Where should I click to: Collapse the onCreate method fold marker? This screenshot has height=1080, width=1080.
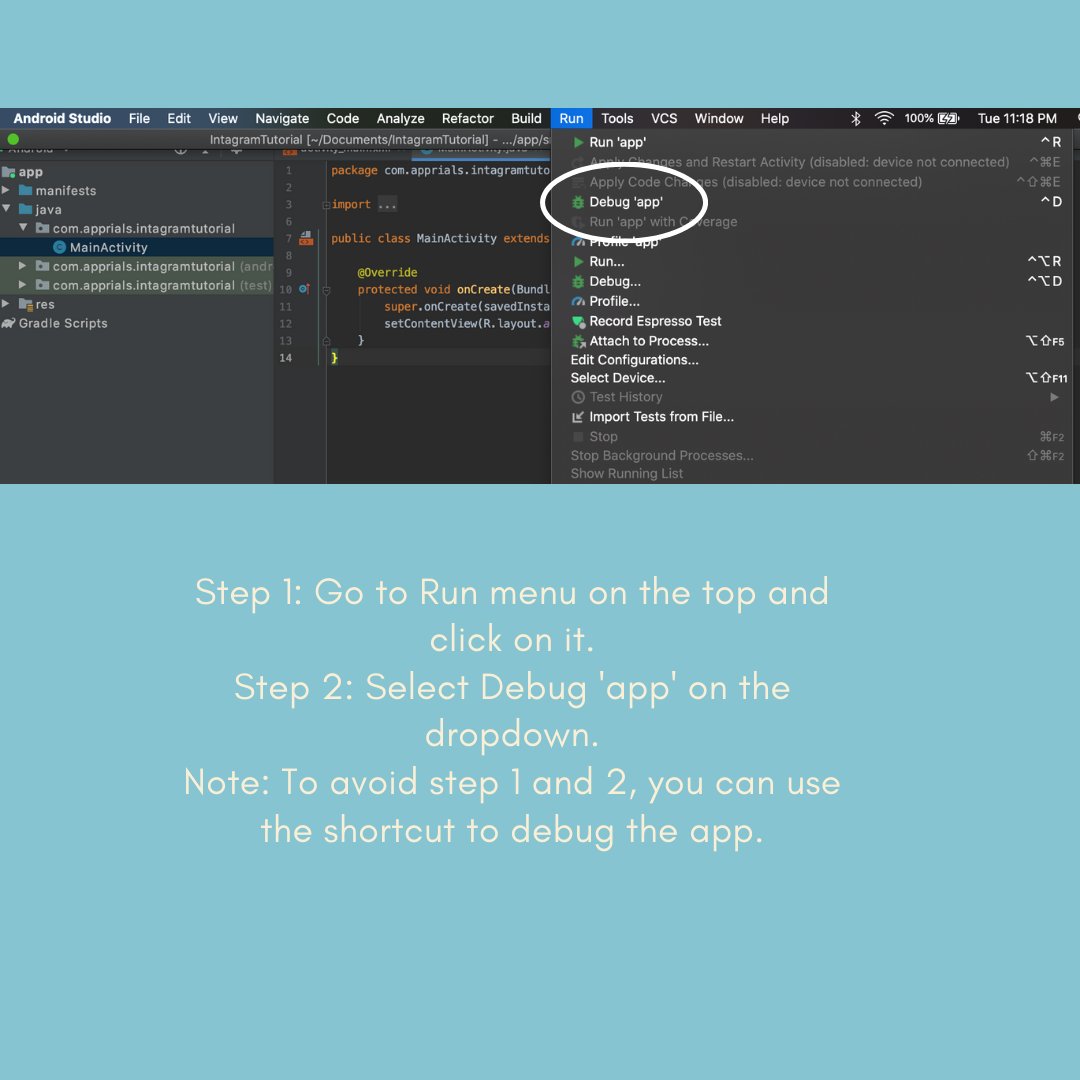[x=326, y=291]
